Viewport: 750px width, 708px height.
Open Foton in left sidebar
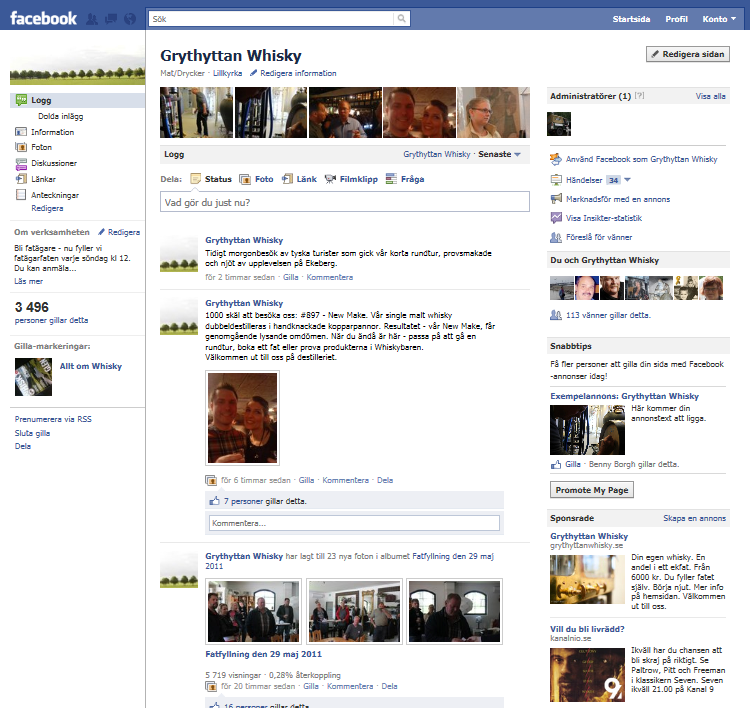point(41,147)
